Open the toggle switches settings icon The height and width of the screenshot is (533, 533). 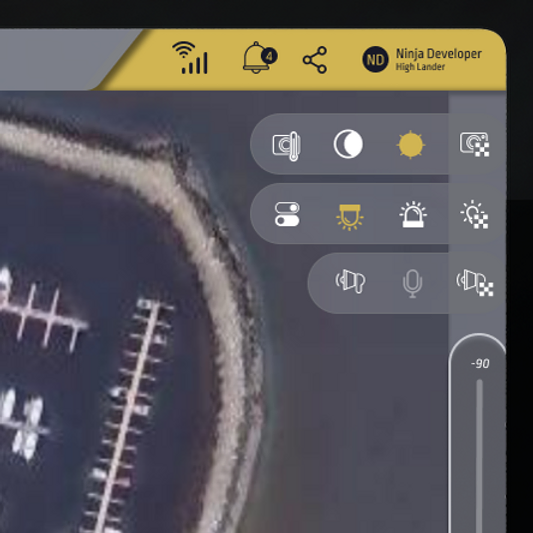coord(287,214)
